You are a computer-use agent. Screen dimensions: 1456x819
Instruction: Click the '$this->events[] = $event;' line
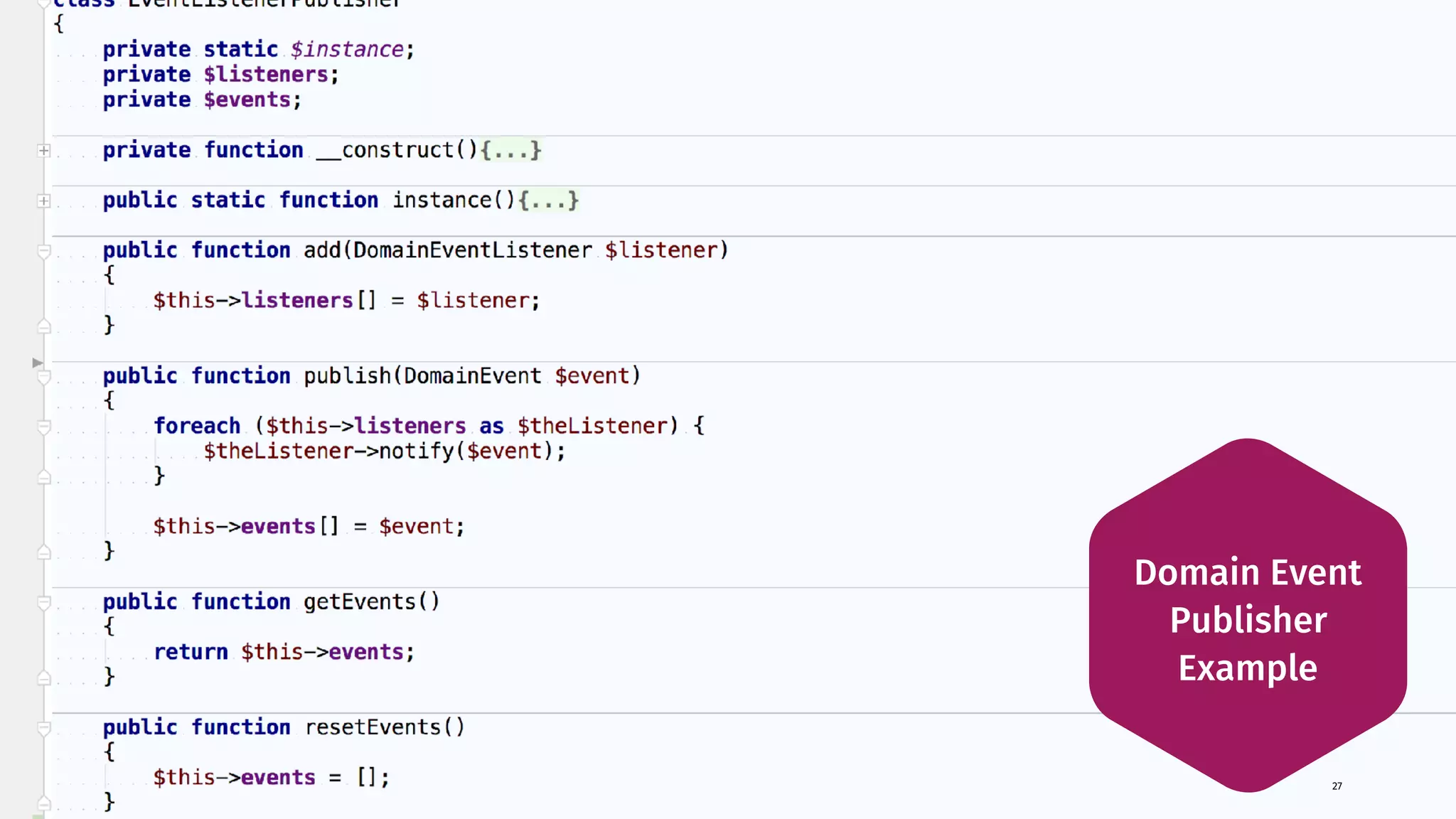(x=309, y=527)
